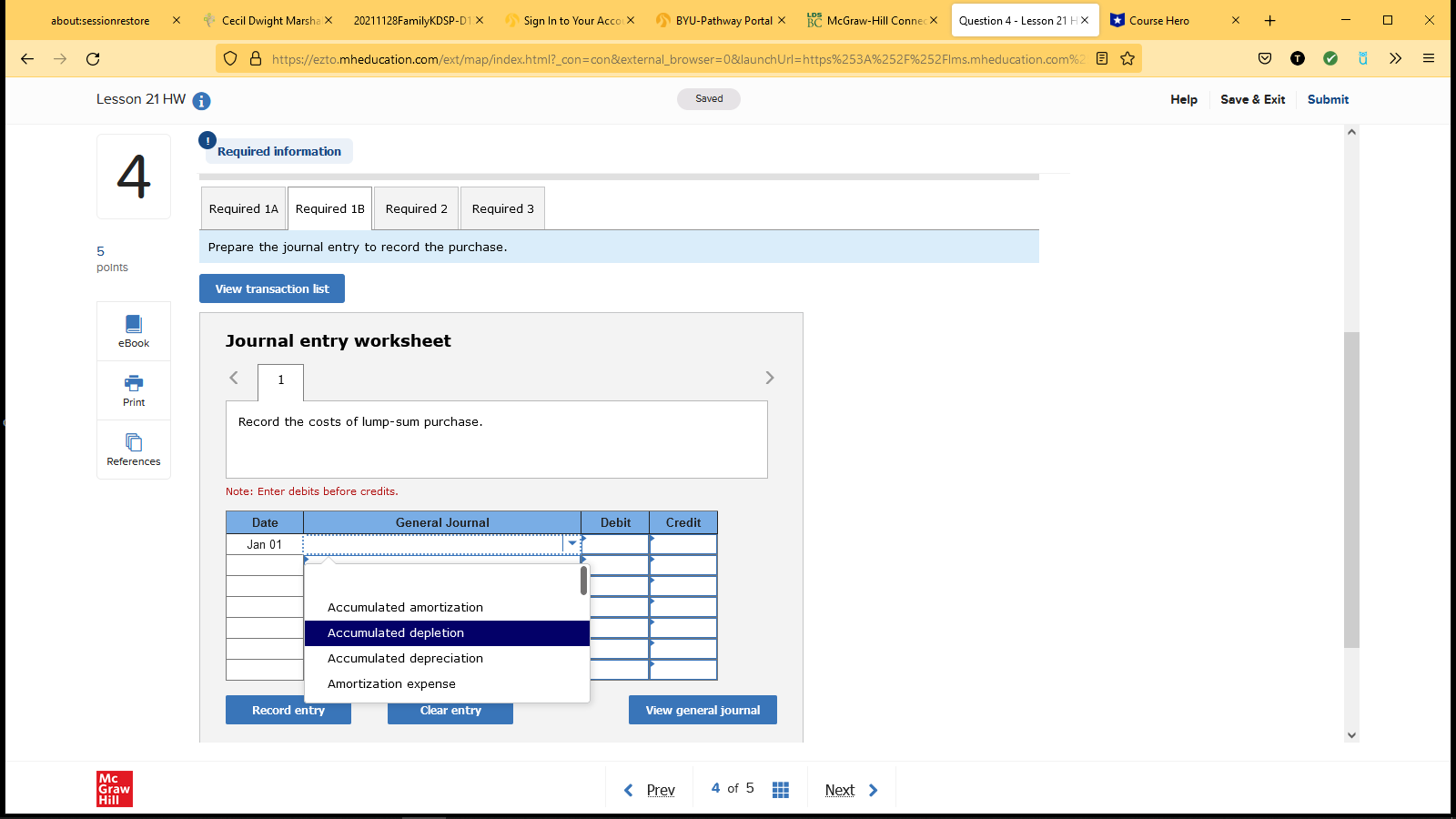This screenshot has width=1456, height=819.
Task: Open the Help link
Action: [x=1184, y=100]
